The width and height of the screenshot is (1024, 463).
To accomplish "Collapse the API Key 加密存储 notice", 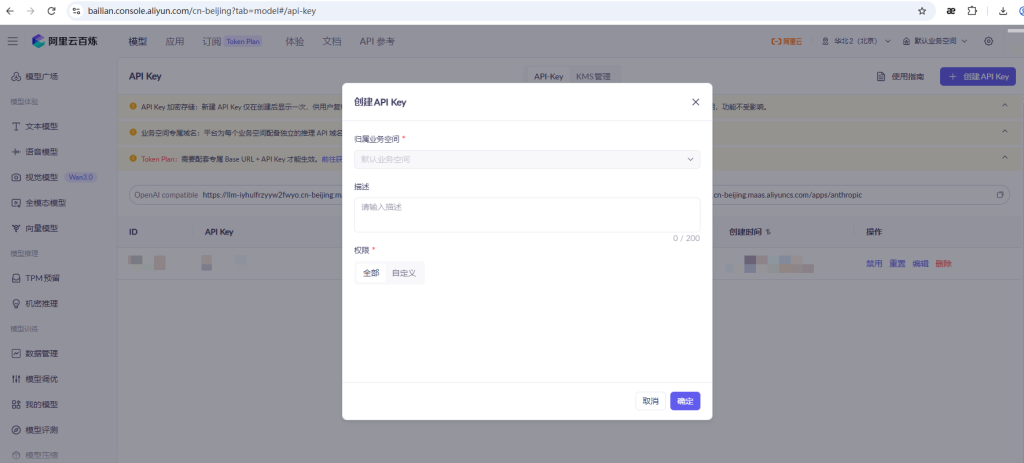I will (x=1005, y=106).
